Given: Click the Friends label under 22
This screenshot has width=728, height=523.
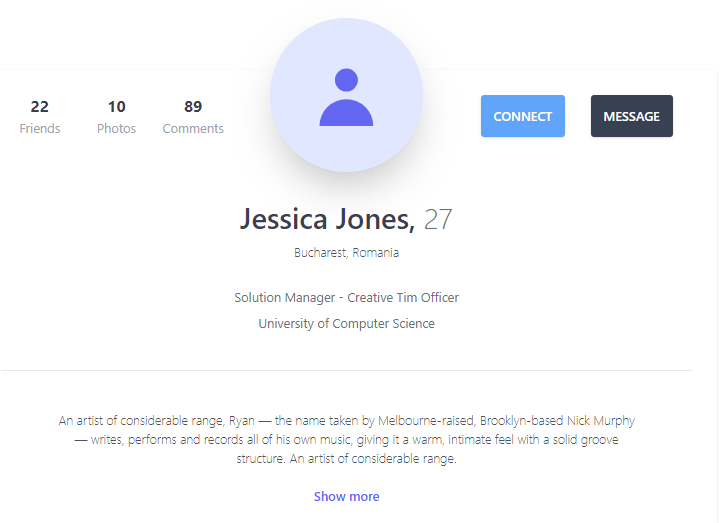Looking at the screenshot, I should [40, 128].
